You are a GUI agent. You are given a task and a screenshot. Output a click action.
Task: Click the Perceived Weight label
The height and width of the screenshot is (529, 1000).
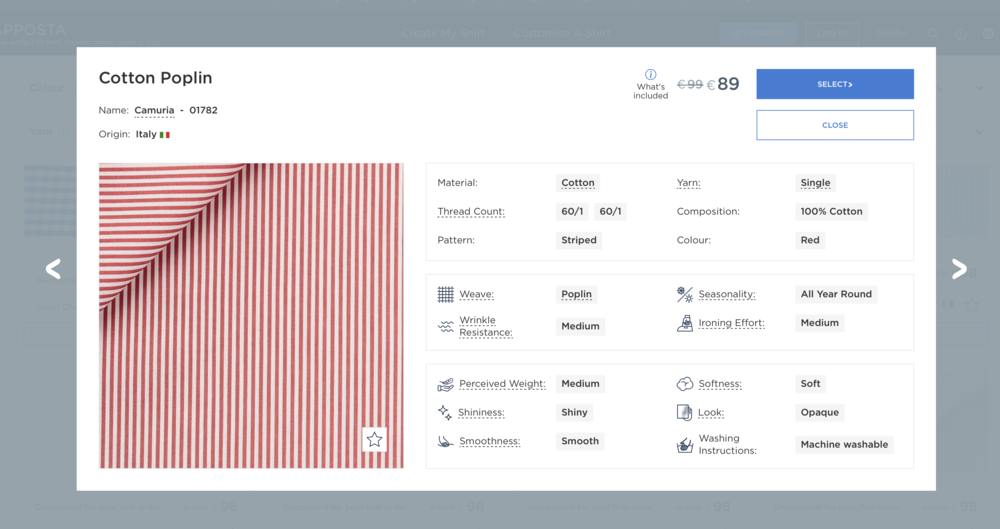[502, 384]
